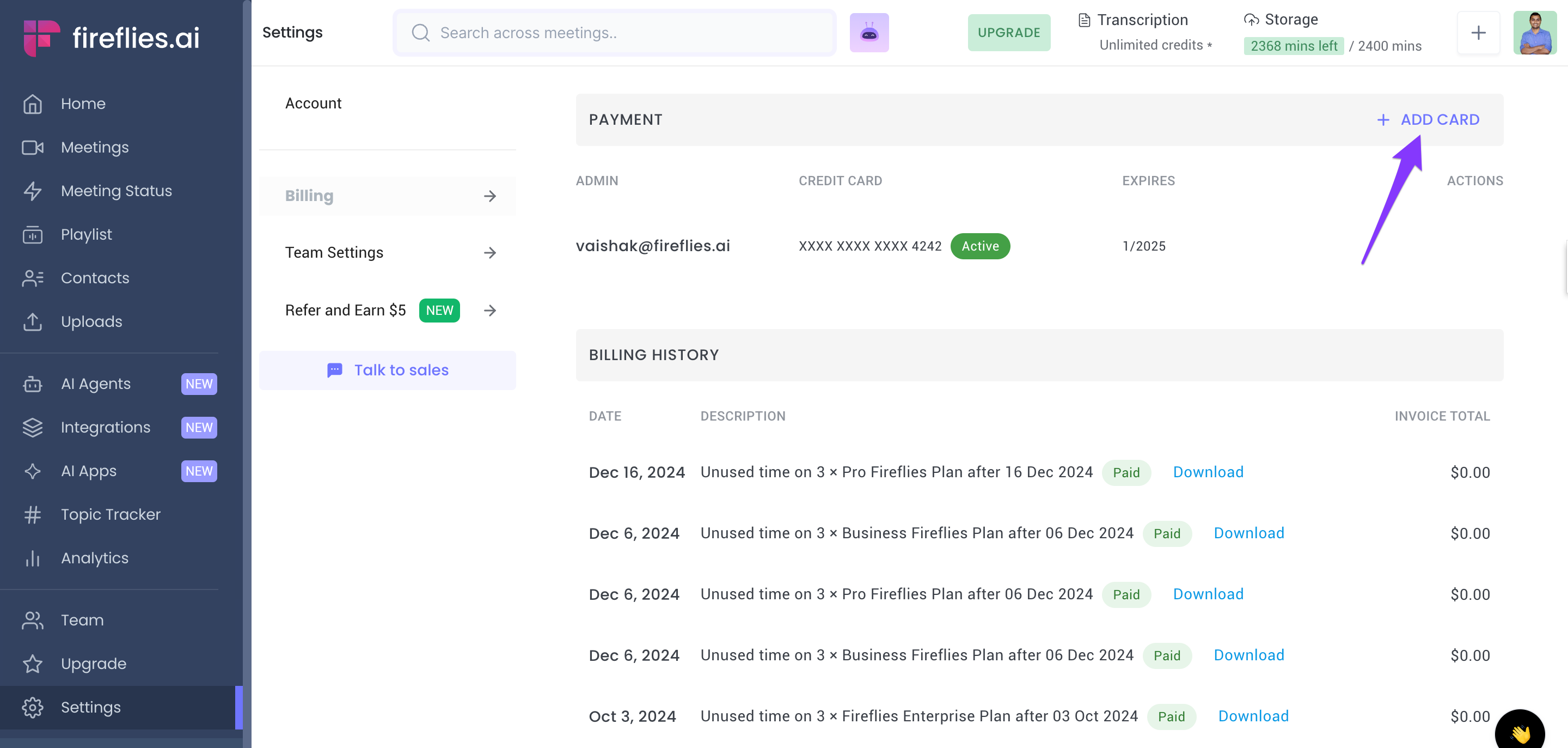Click the plus icon next to the avatar

pyautogui.click(x=1478, y=33)
